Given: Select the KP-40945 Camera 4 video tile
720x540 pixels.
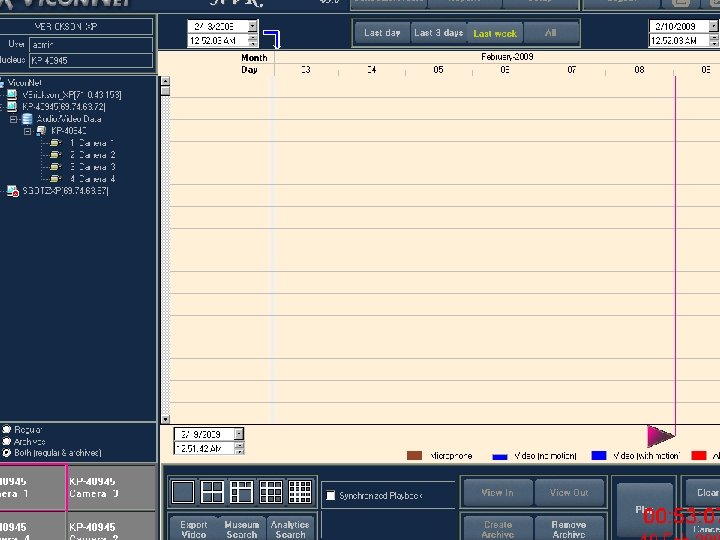Looking at the screenshot, I should [x=33, y=526].
